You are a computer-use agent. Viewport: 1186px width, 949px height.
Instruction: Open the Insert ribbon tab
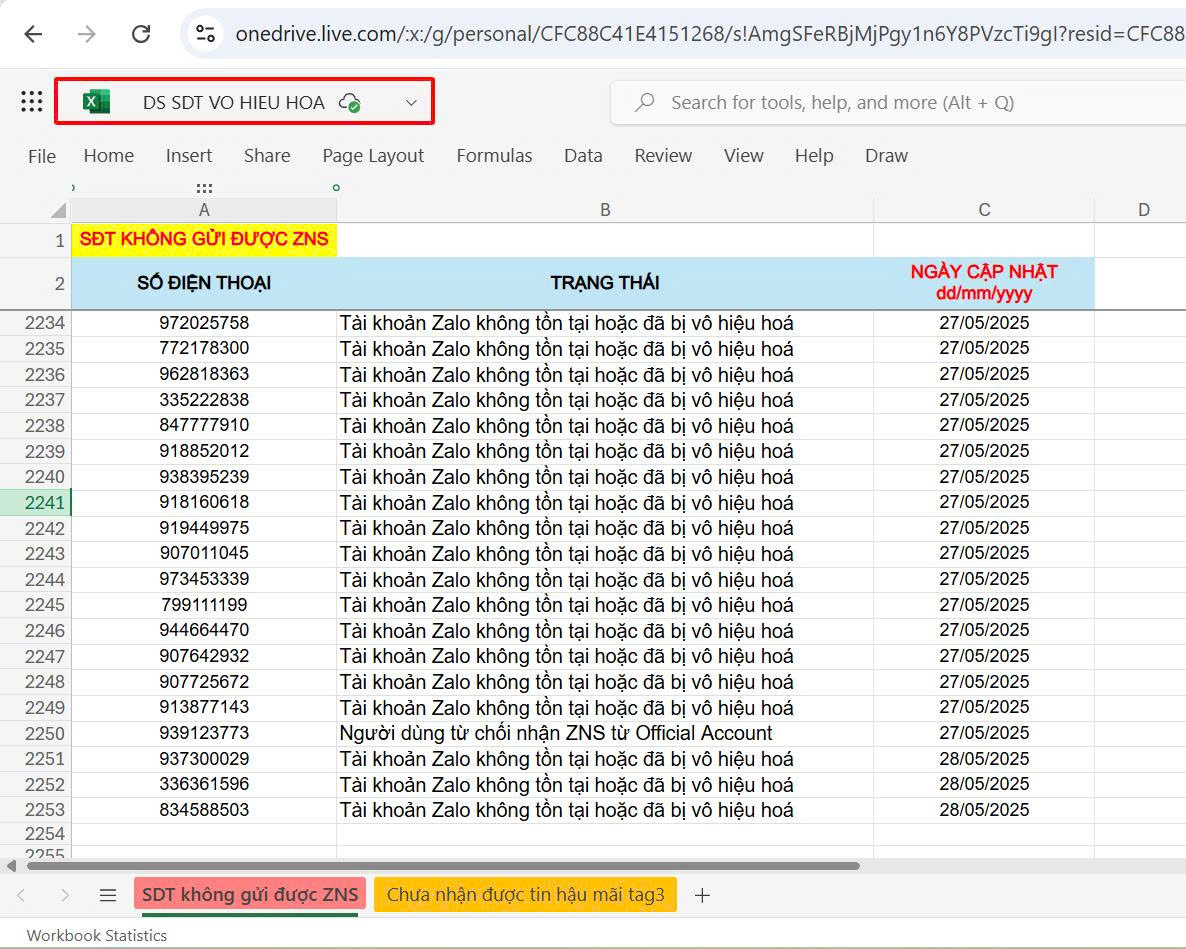[x=189, y=156]
